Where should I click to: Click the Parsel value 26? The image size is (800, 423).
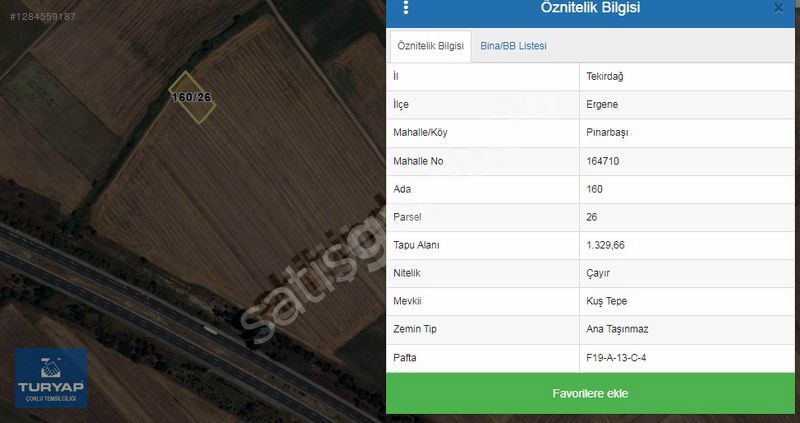(x=592, y=217)
